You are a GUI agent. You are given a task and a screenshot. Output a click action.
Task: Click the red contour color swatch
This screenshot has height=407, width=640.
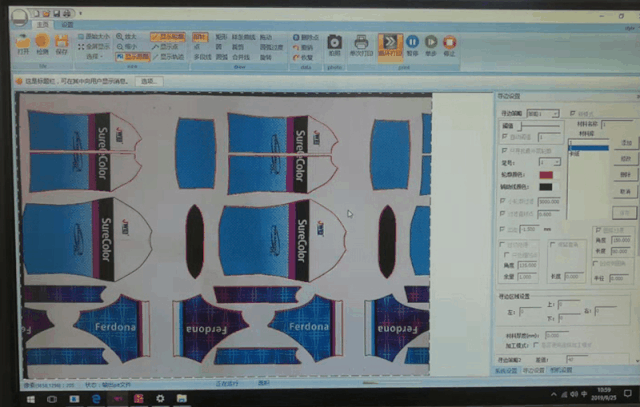(x=545, y=174)
